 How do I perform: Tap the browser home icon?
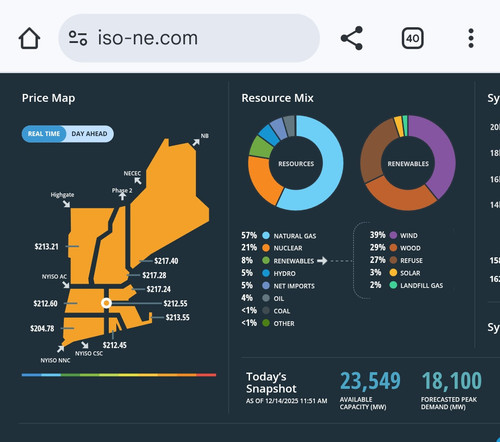click(x=29, y=38)
